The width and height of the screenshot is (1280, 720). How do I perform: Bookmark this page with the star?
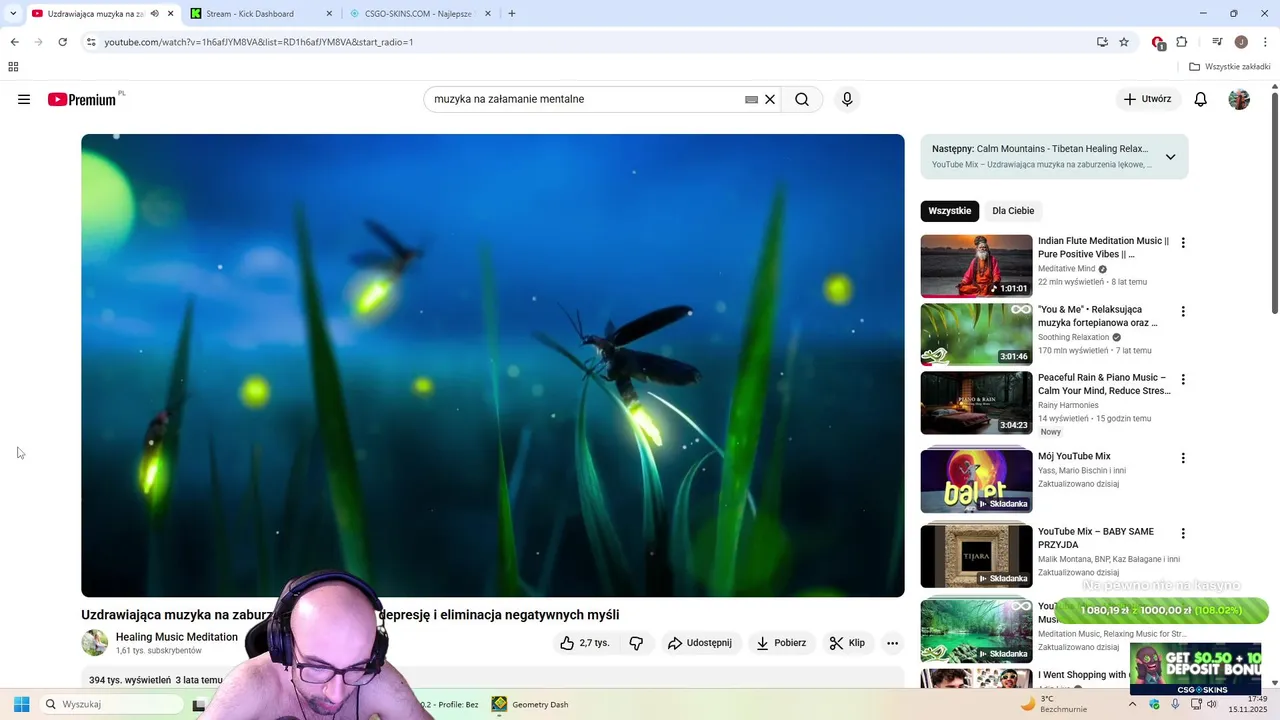1124,42
